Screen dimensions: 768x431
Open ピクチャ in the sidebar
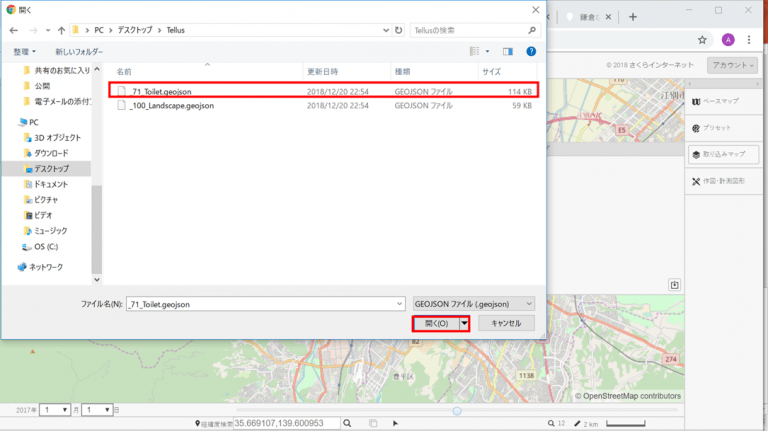(x=41, y=199)
